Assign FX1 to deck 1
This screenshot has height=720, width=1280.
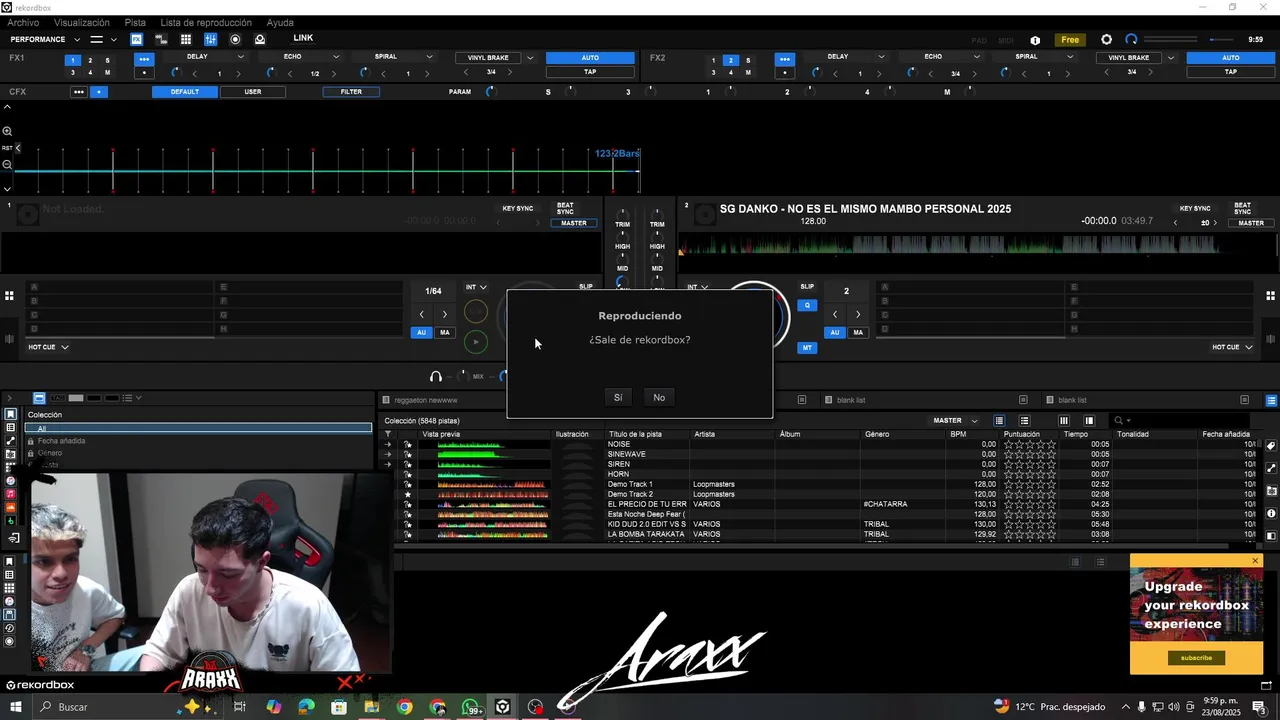72,60
